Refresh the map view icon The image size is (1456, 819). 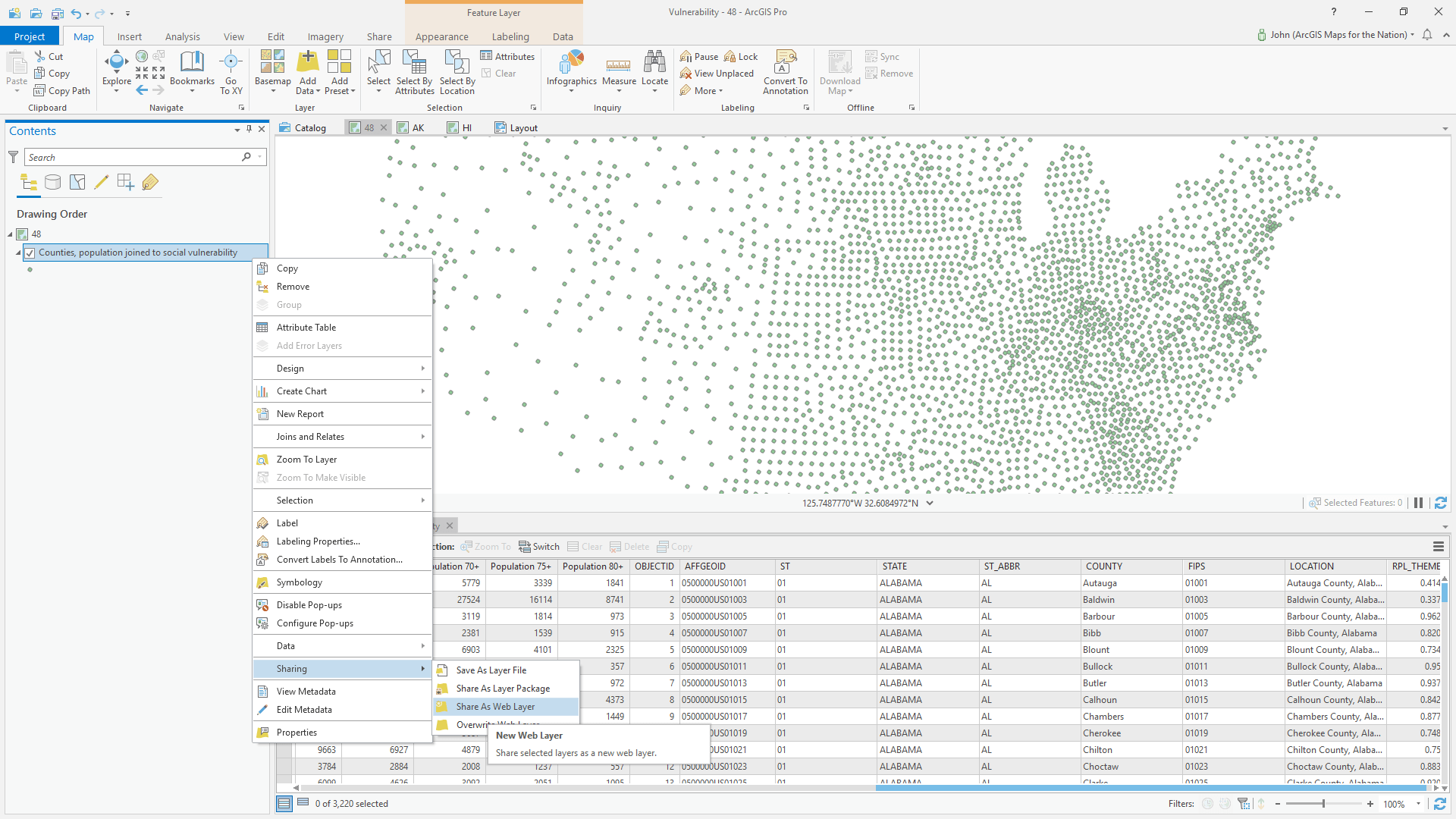(1441, 503)
